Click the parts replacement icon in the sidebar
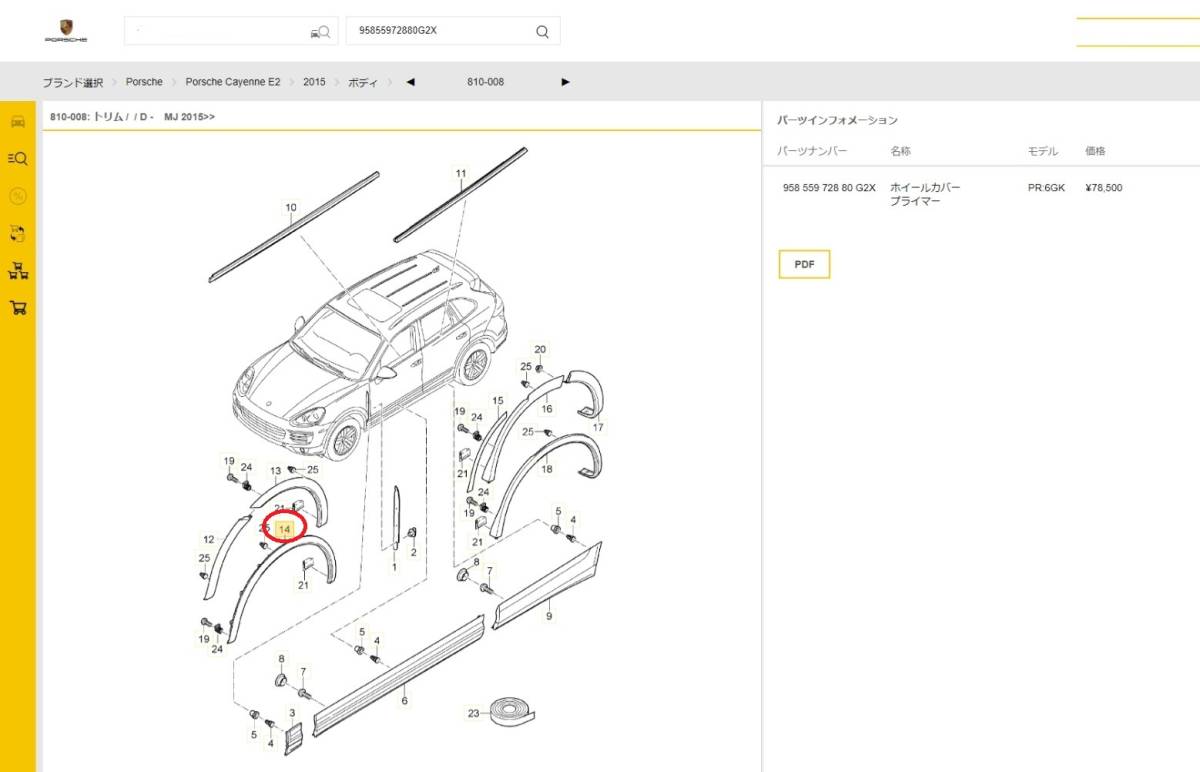The height and width of the screenshot is (772, 1200). 18,233
